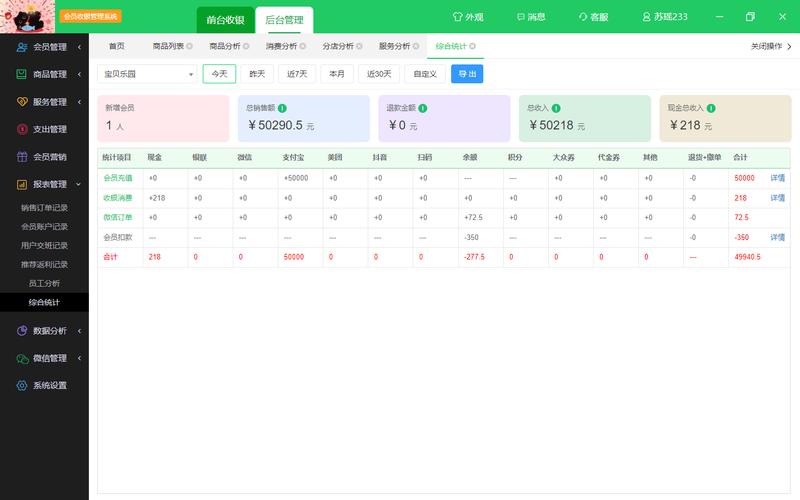Open the 消息 message icon
Viewport: 800px width, 500px height.
520,17
